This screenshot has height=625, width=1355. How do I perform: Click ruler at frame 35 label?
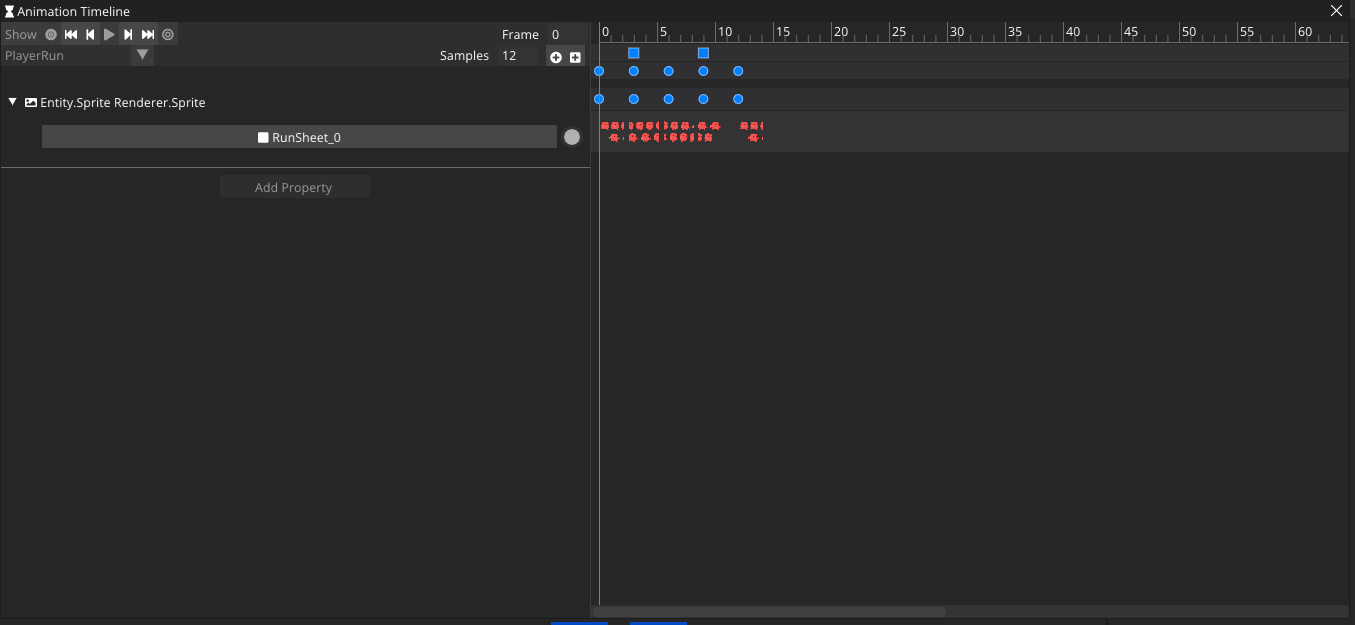point(1015,32)
